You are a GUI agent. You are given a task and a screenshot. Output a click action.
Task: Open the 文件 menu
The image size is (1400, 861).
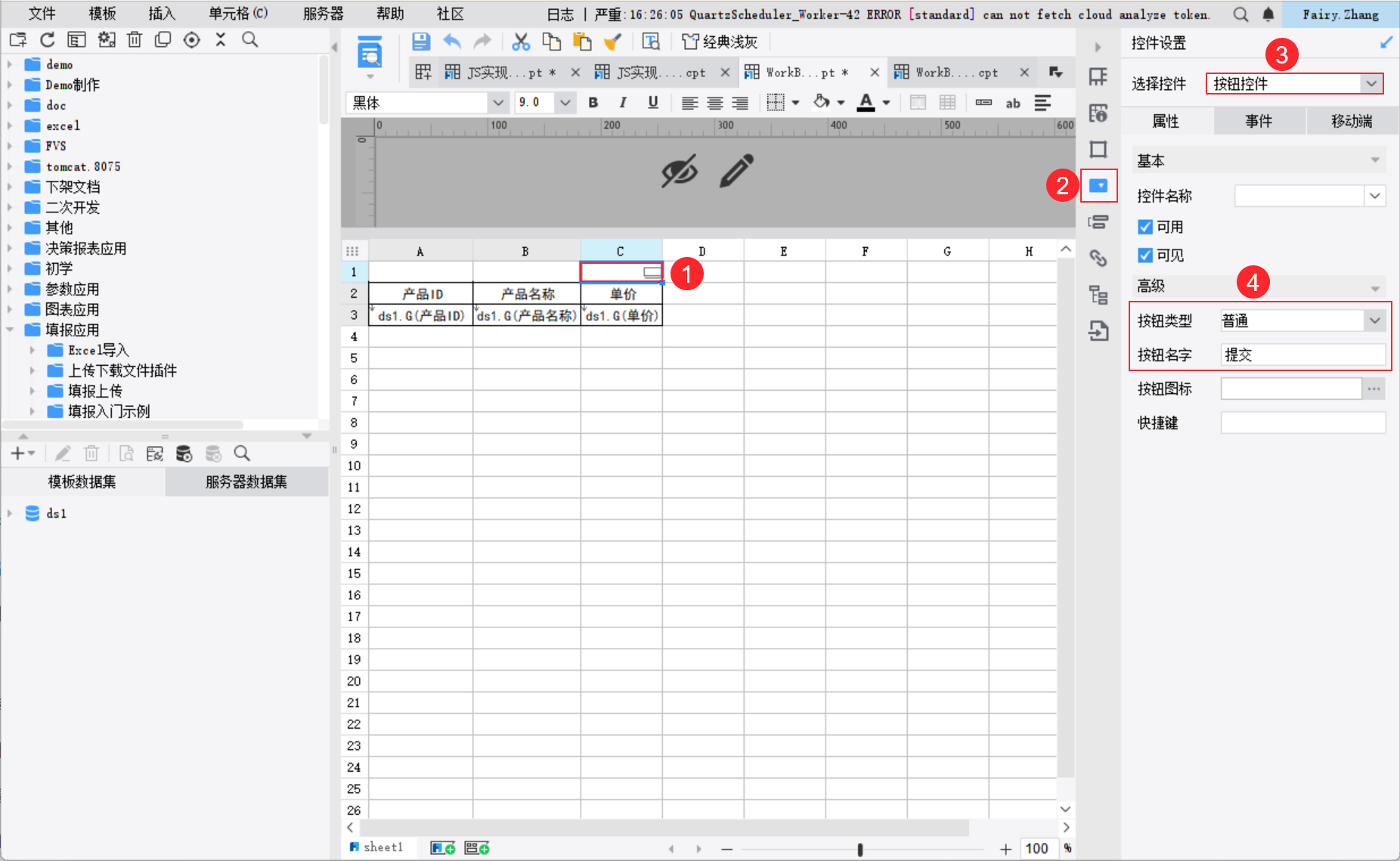click(x=42, y=14)
